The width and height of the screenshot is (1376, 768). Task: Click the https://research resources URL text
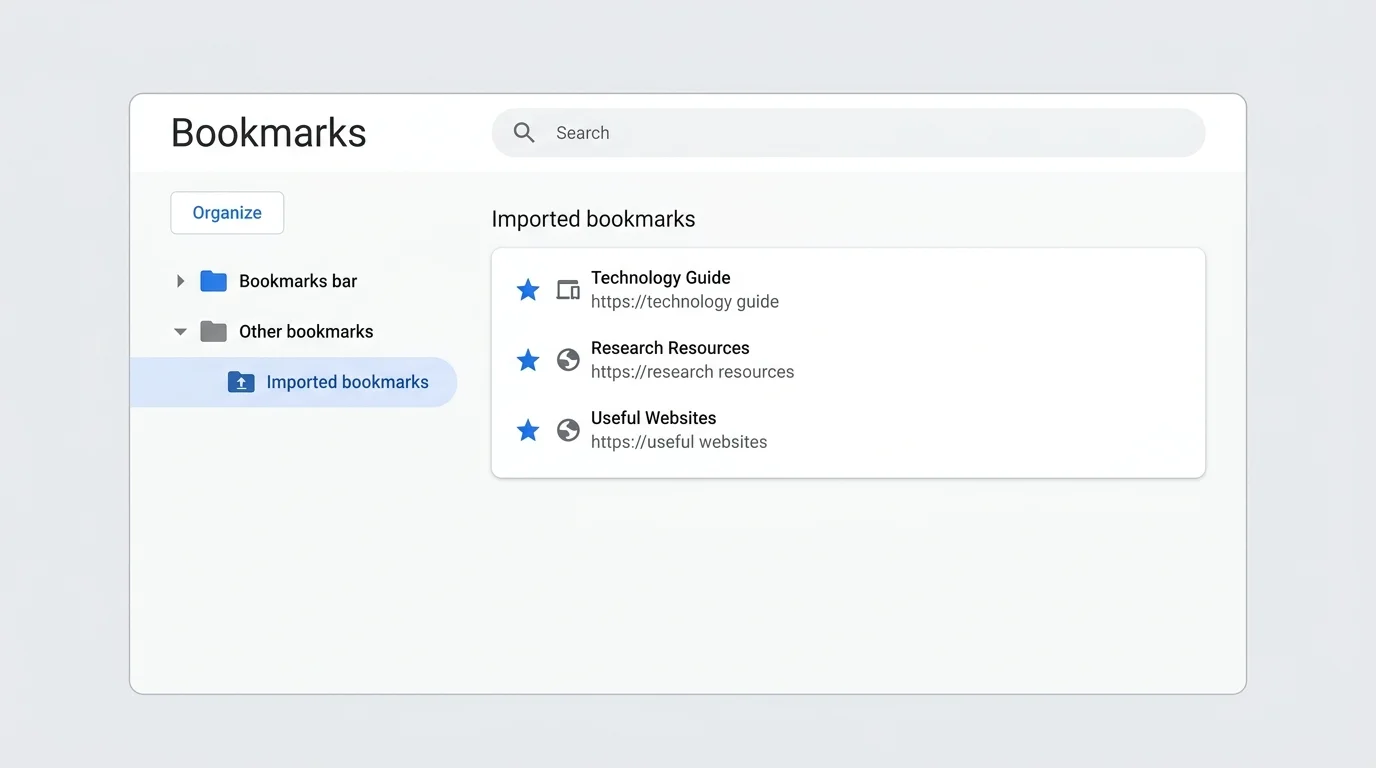tap(693, 372)
